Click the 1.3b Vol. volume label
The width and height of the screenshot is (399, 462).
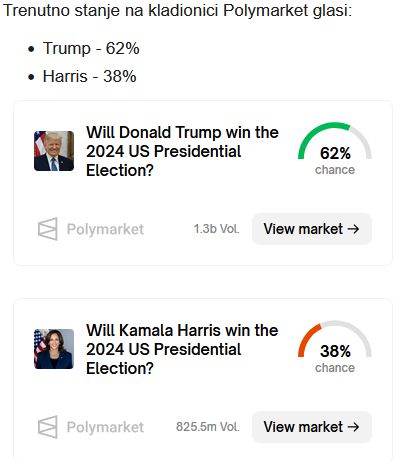[x=217, y=229]
